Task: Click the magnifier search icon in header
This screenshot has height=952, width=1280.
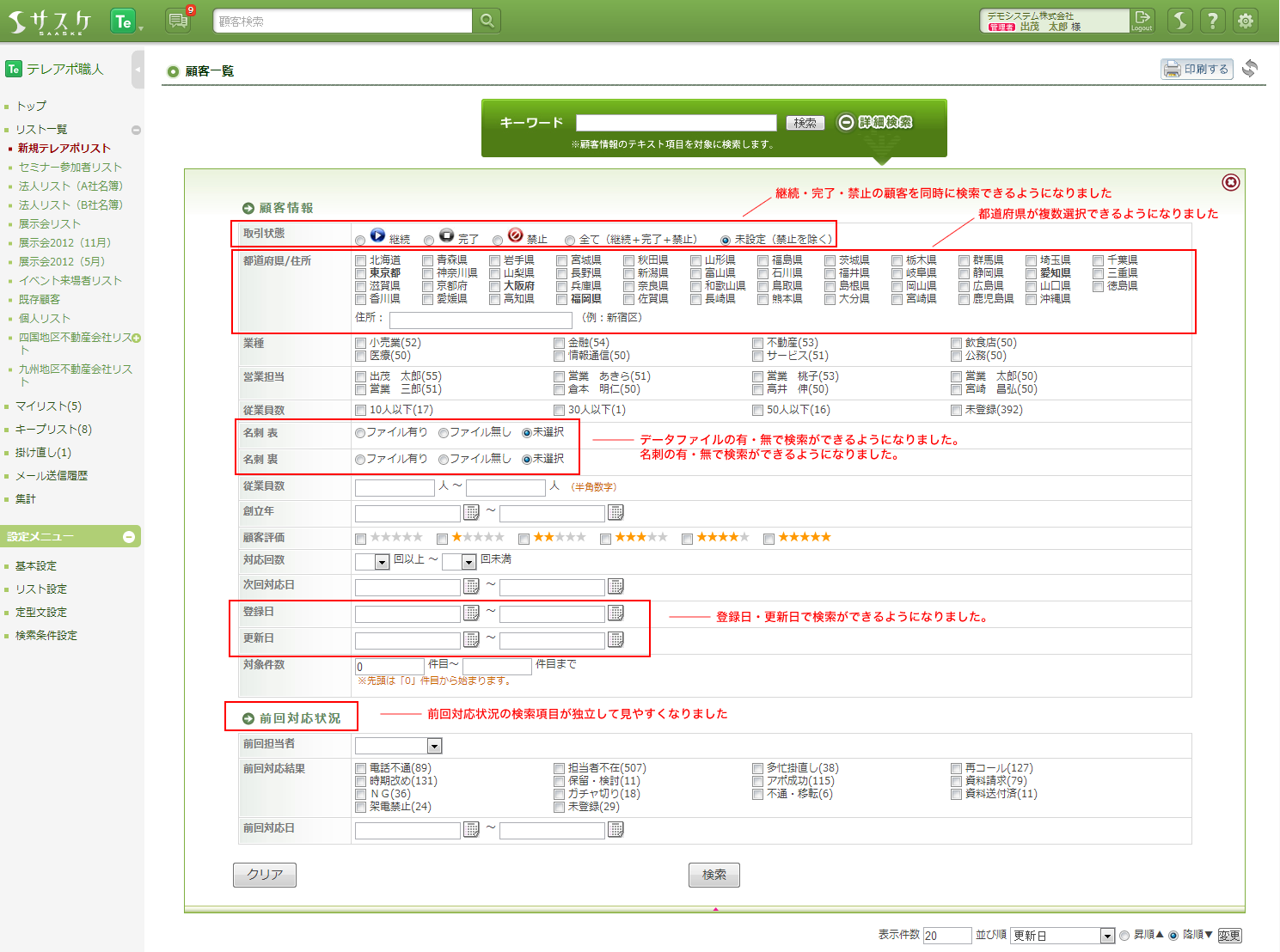Action: pos(487,21)
